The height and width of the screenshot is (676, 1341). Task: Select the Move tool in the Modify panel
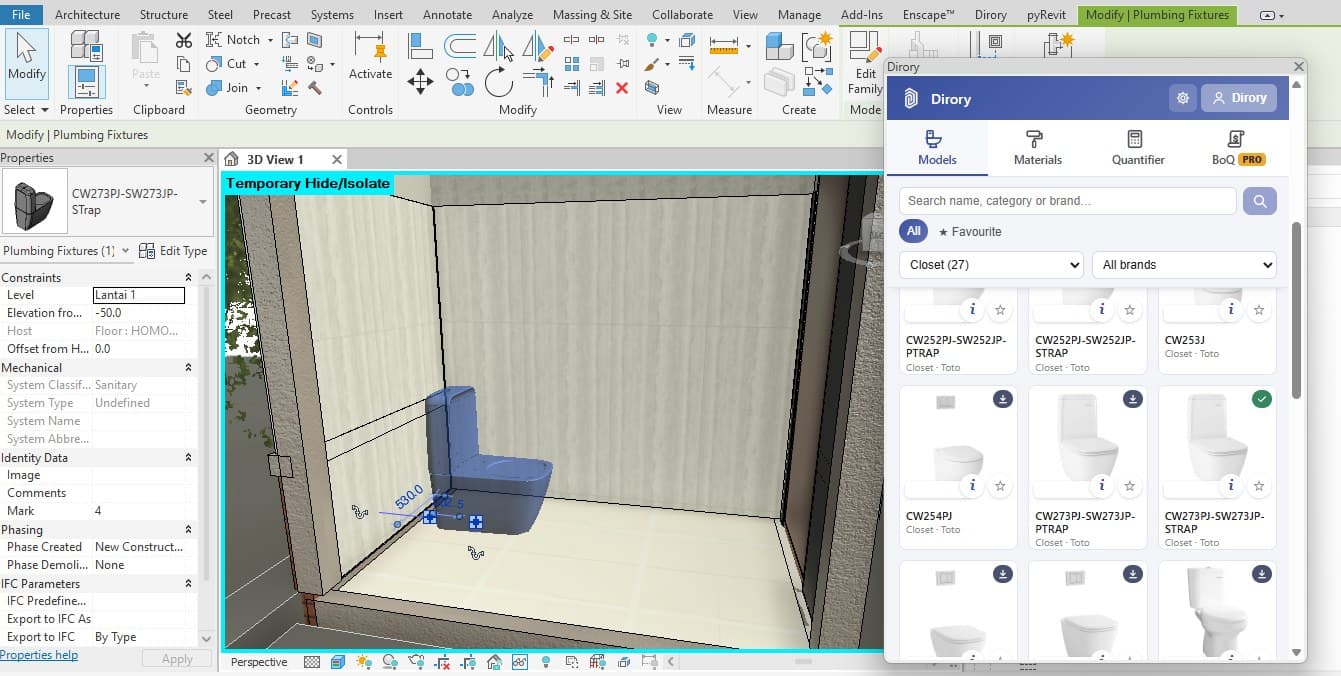point(421,82)
